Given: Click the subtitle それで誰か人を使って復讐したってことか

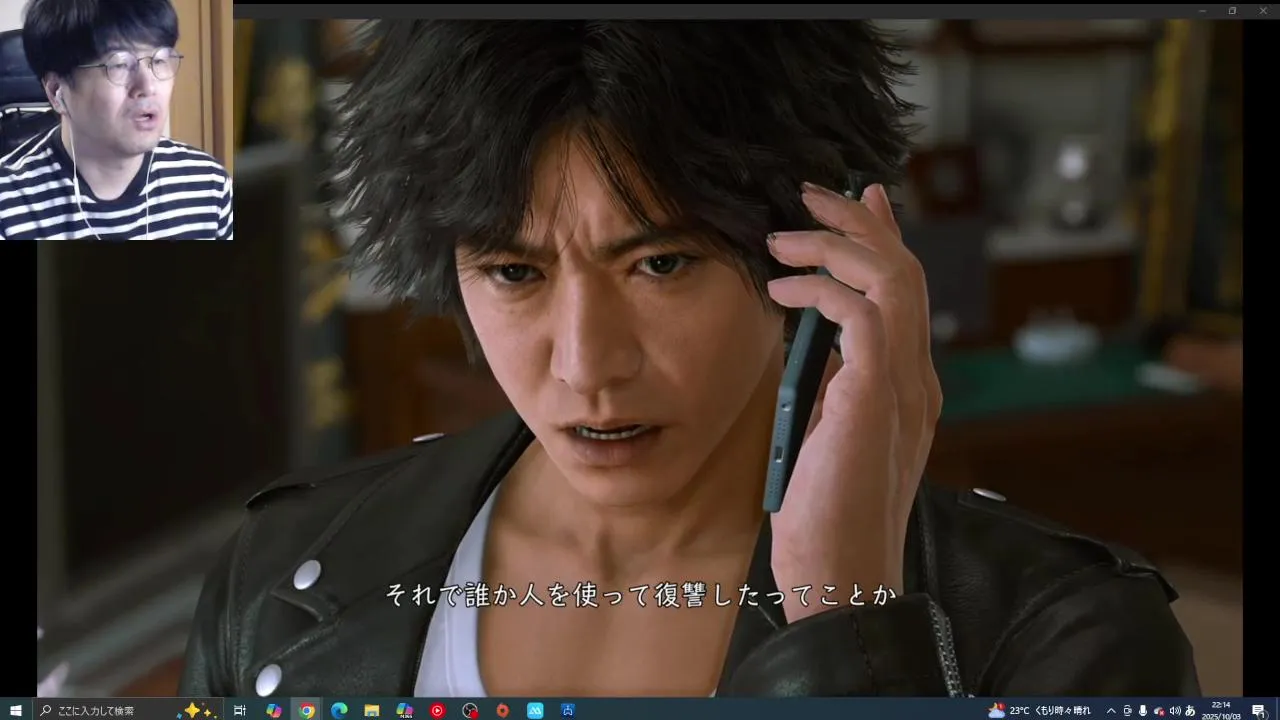Looking at the screenshot, I should coord(640,595).
